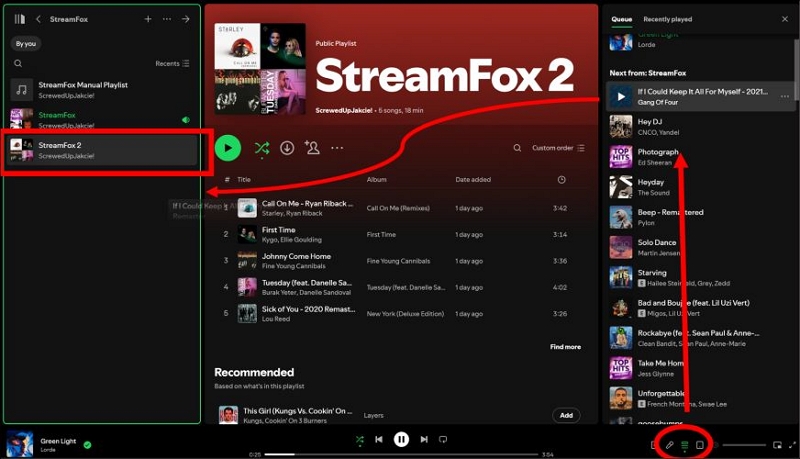Sort by duration clock icon
The height and width of the screenshot is (459, 800).
[561, 180]
